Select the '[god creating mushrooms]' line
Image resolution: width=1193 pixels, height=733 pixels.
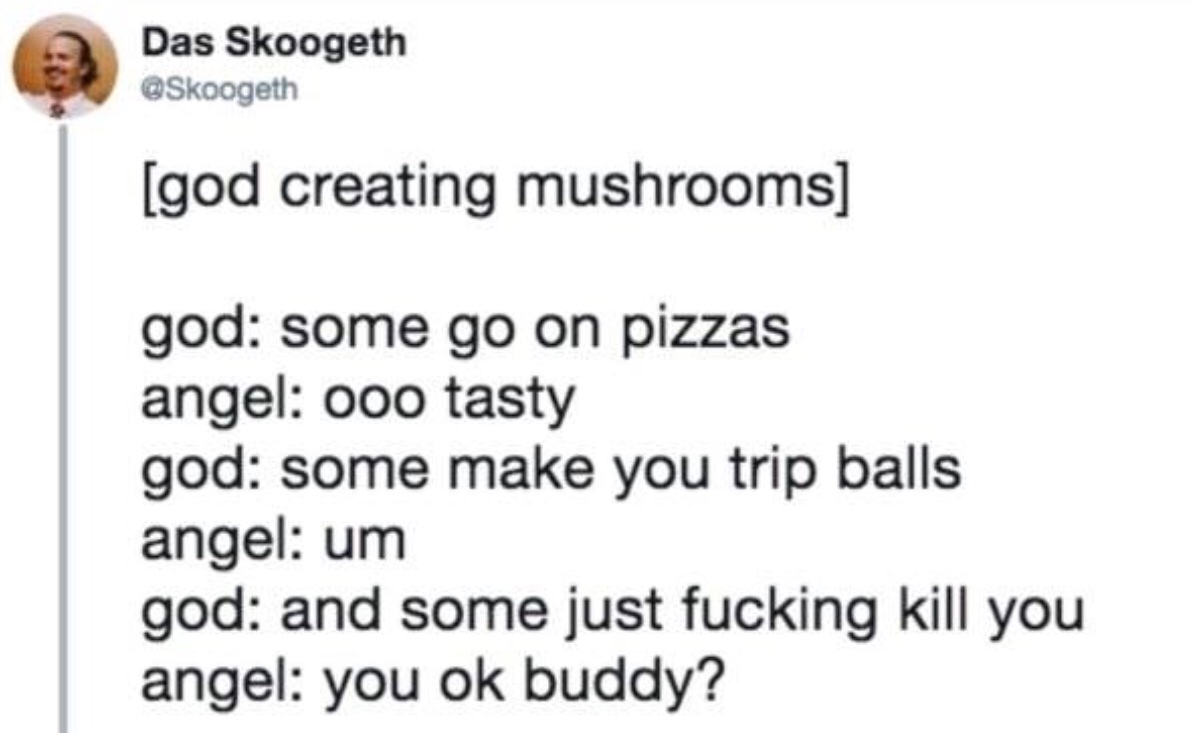point(495,188)
